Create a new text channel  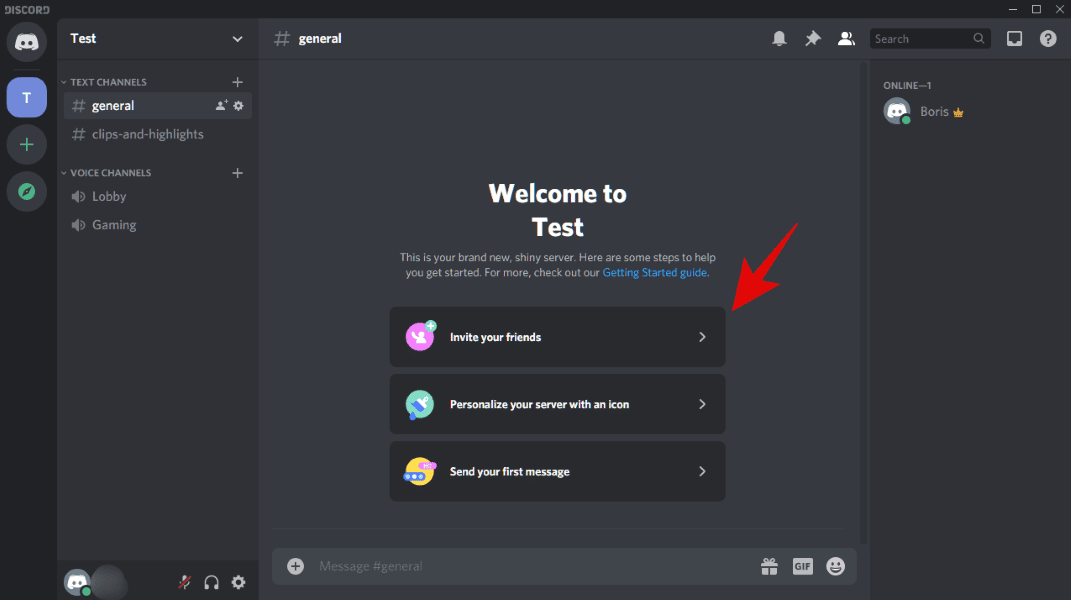click(x=237, y=82)
